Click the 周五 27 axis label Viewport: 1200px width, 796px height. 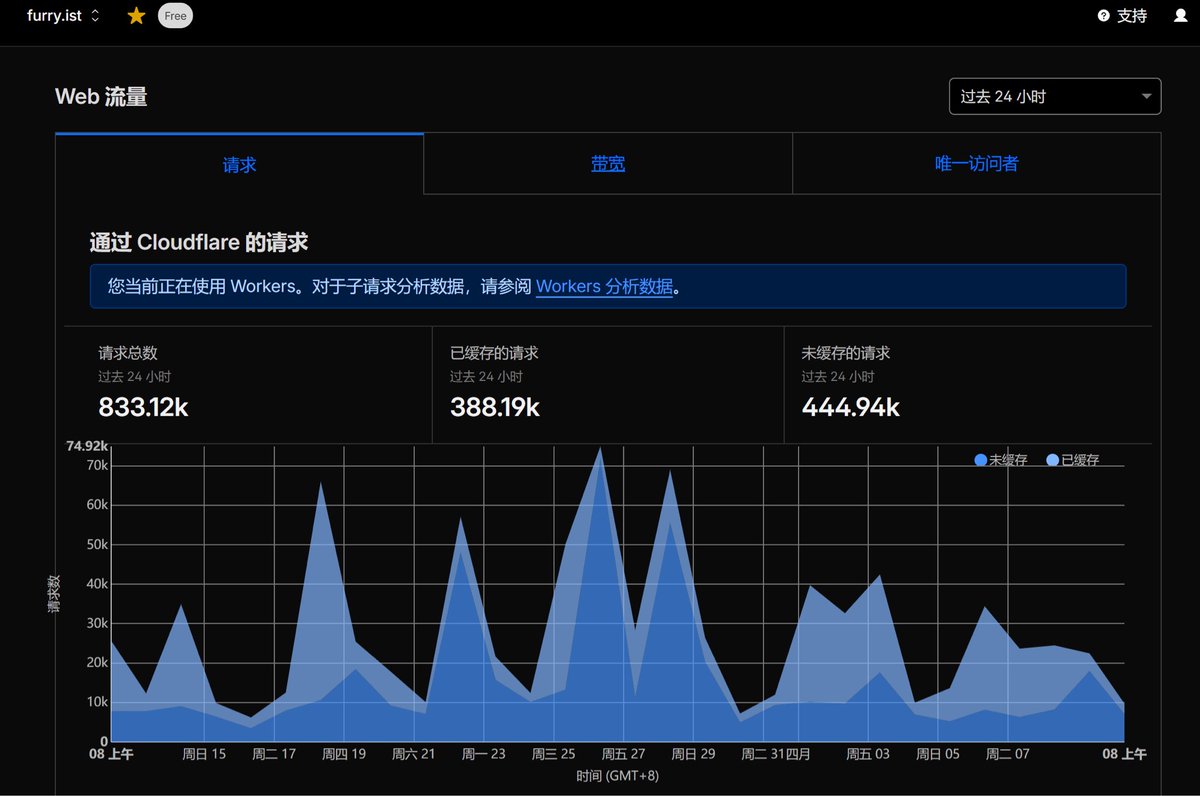pyautogui.click(x=624, y=754)
